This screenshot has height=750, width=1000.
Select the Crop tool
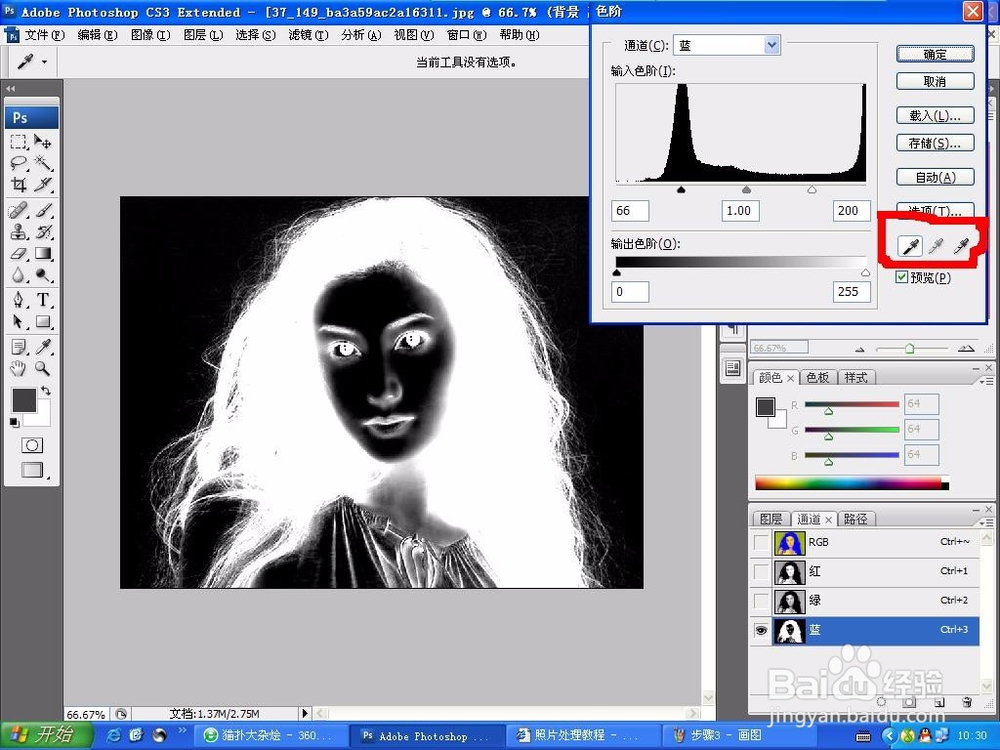[18, 184]
